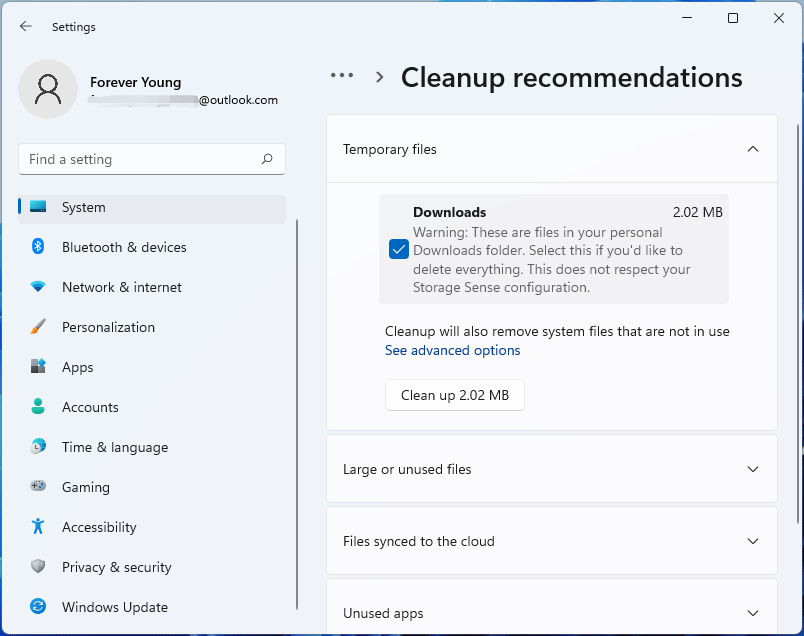Click the Apps icon in sidebar
Screen dimensions: 804x636
point(38,367)
